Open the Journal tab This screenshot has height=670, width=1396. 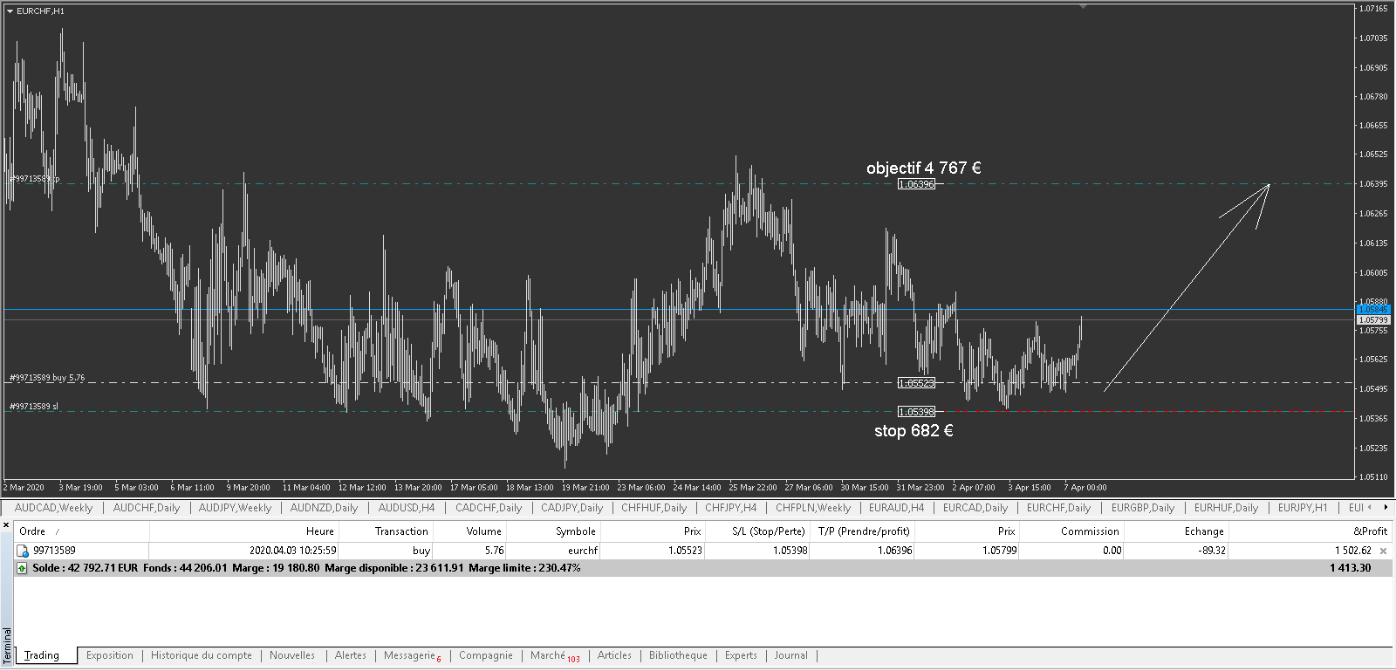tap(790, 656)
